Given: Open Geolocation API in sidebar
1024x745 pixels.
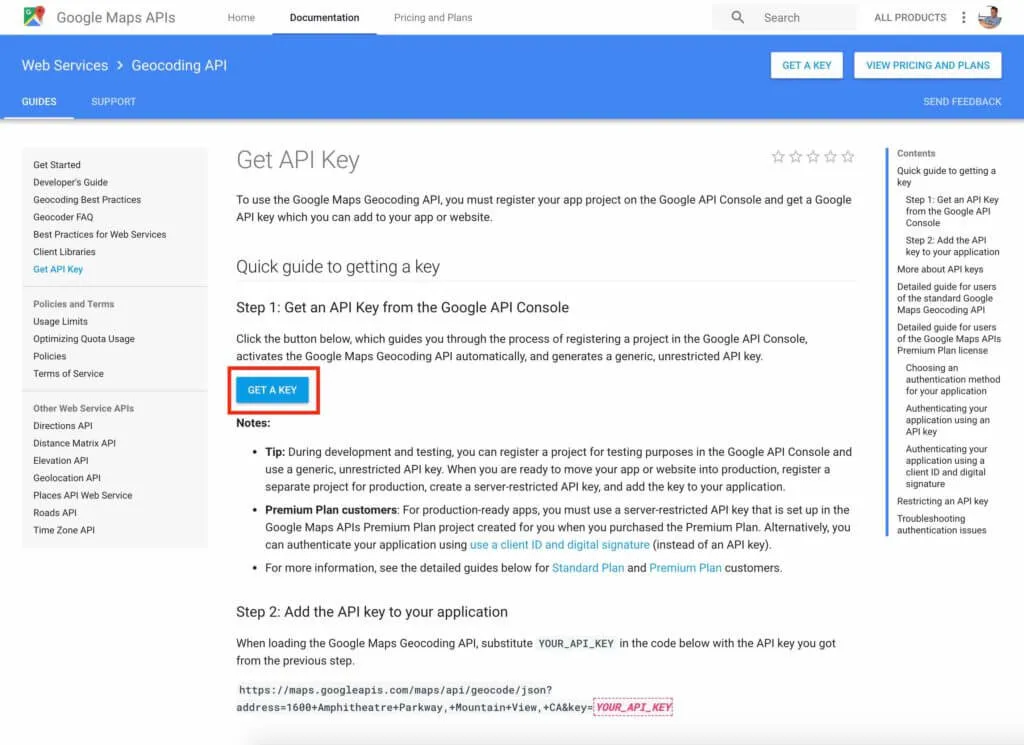Looking at the screenshot, I should tap(67, 478).
